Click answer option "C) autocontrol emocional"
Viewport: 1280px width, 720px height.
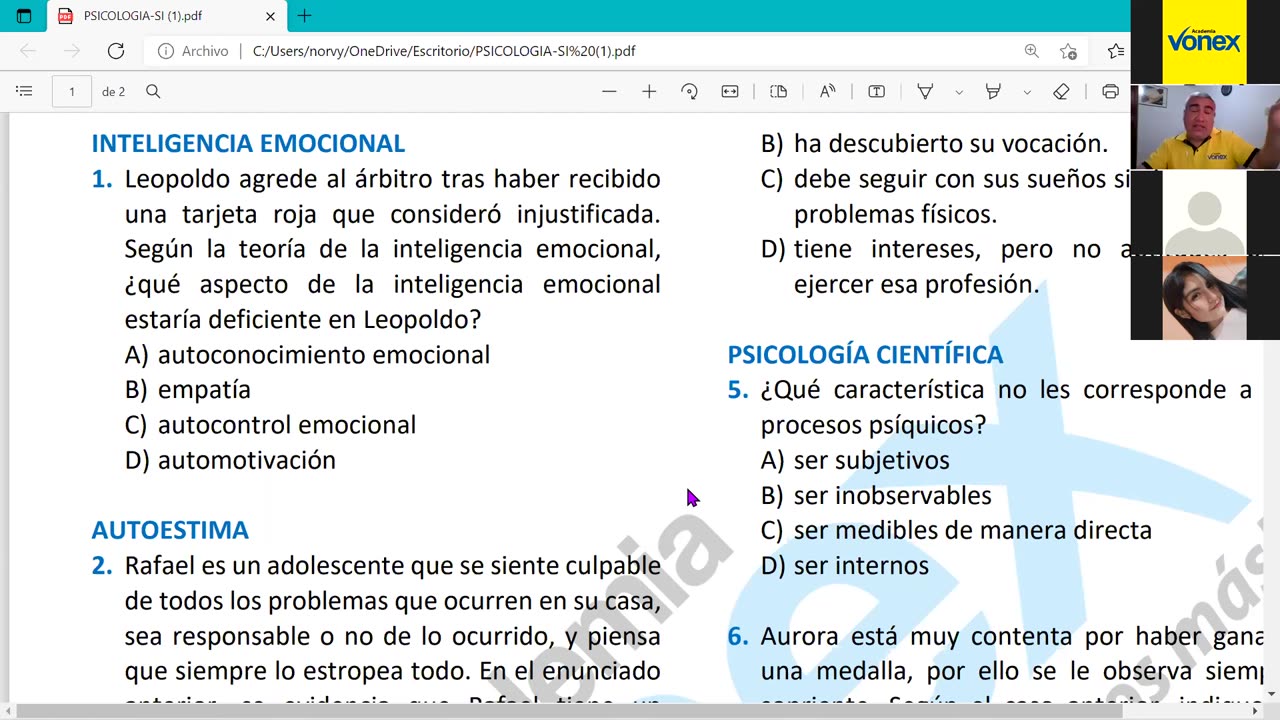(270, 425)
